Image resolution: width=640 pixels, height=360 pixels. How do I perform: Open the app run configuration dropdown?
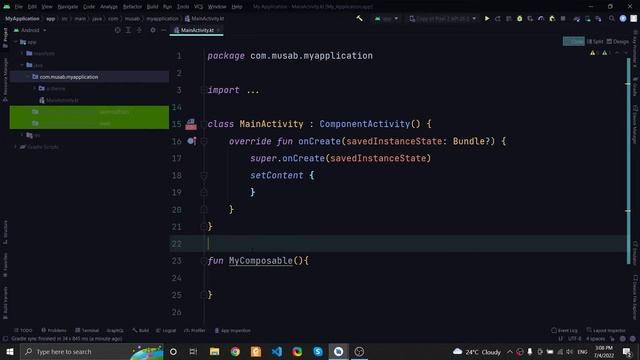(386, 18)
